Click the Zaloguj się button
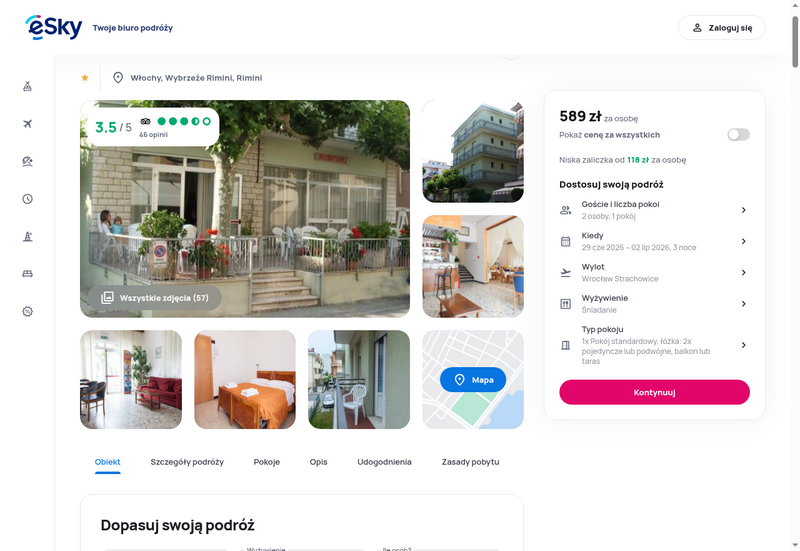 (721, 28)
